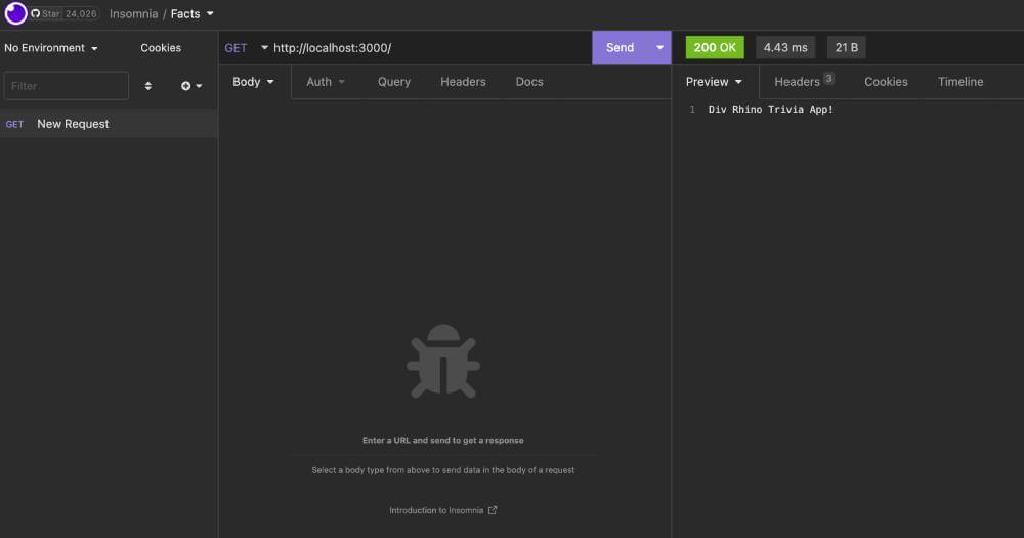Expand the Preview mode dropdown
Viewport: 1024px width, 538px height.
coord(714,82)
